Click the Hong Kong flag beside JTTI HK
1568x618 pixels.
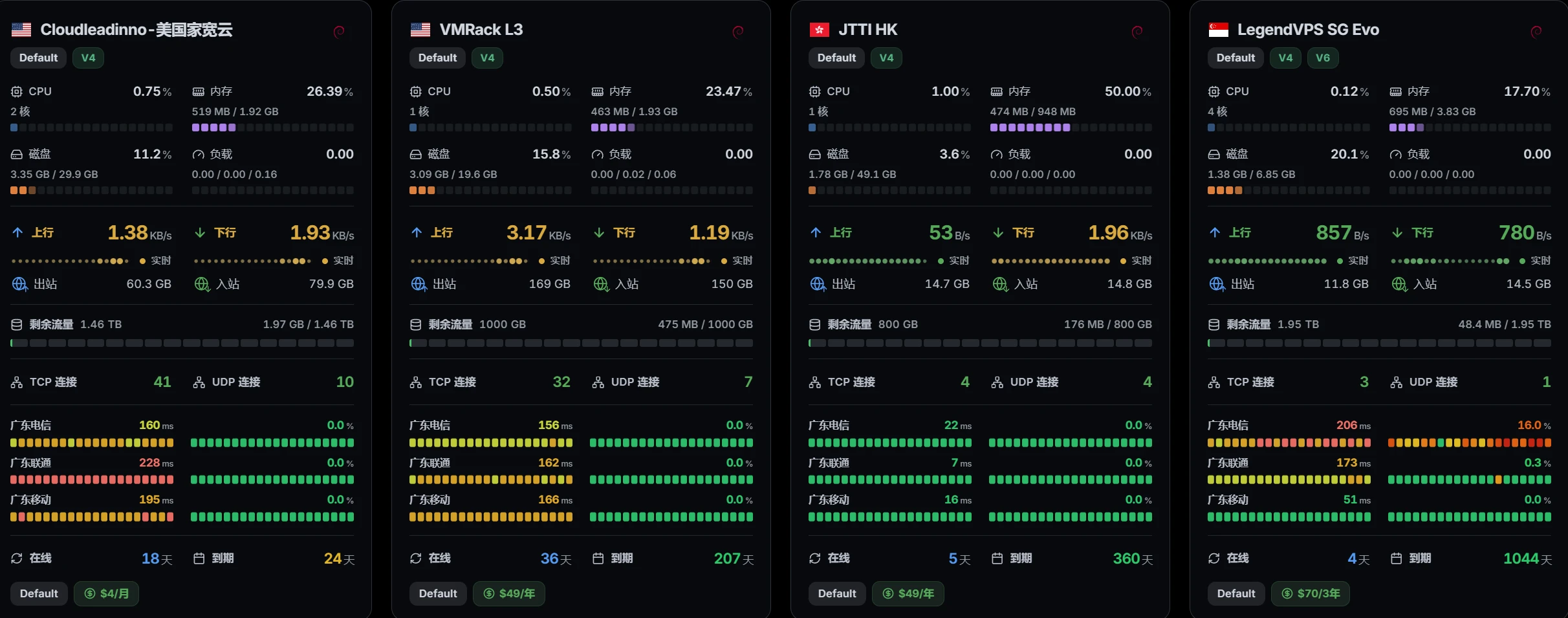[x=820, y=30]
